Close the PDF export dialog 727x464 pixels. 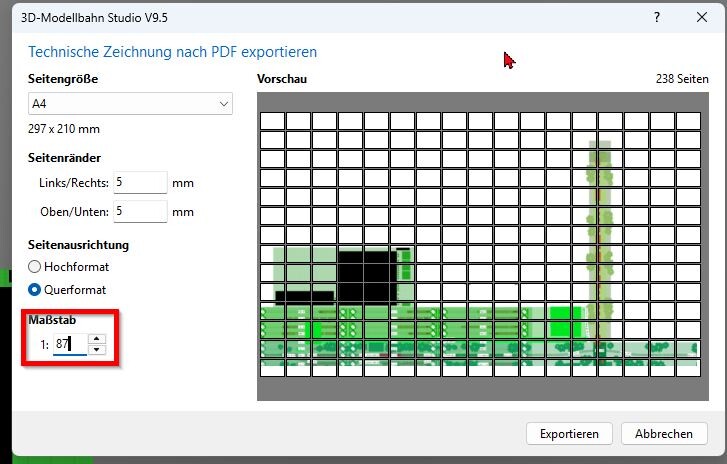click(x=702, y=18)
